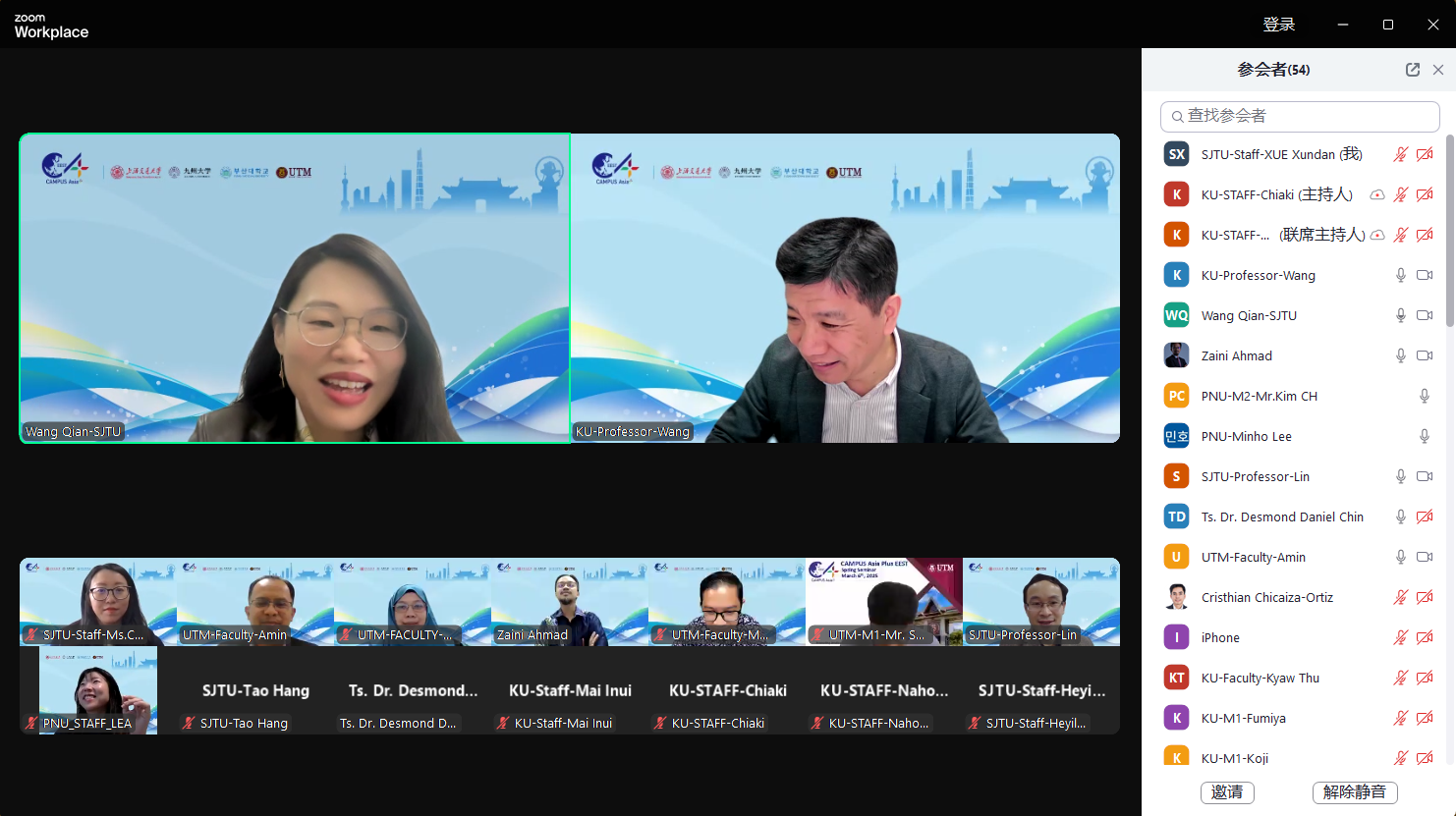Select the Zaini Ahmad video thumbnail
The height and width of the screenshot is (816, 1456).
[569, 602]
